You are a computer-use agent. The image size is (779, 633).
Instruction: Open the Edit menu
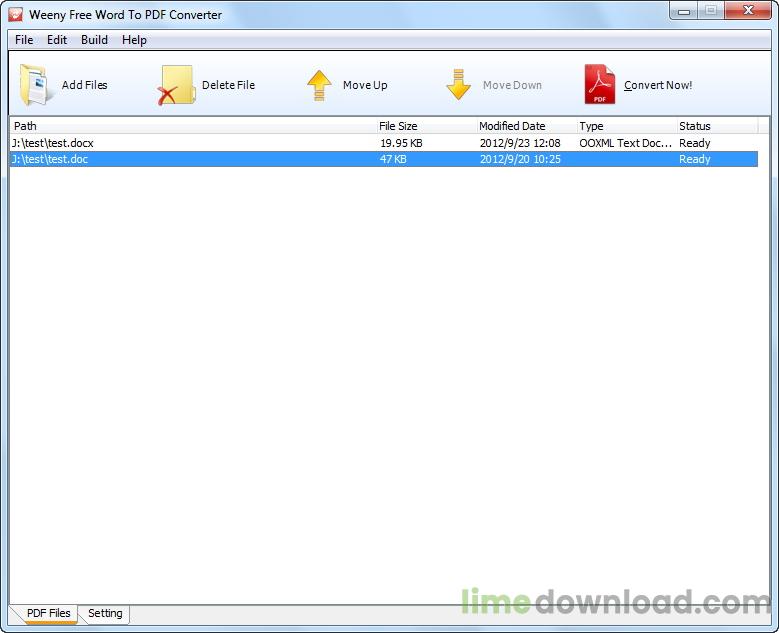click(57, 40)
